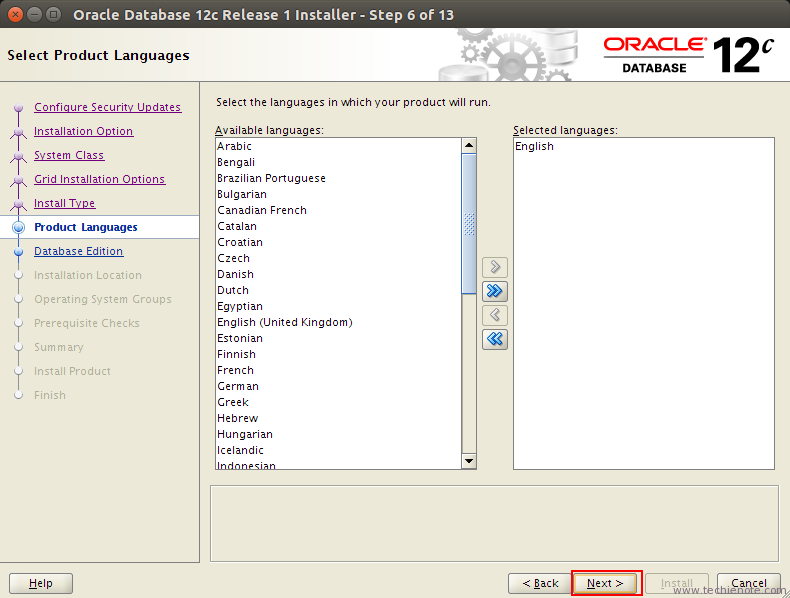
Task: Click the scroll down arrow of Available languages
Action: (x=469, y=461)
